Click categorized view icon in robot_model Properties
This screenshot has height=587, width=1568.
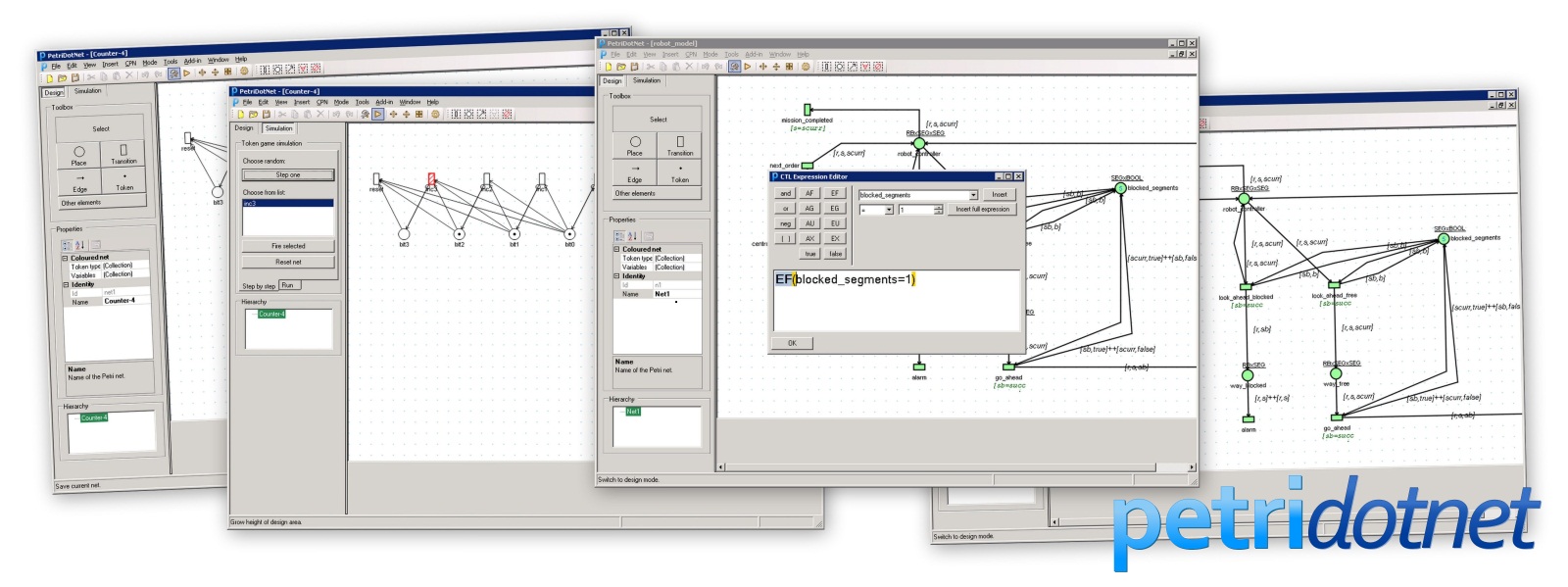[x=619, y=236]
